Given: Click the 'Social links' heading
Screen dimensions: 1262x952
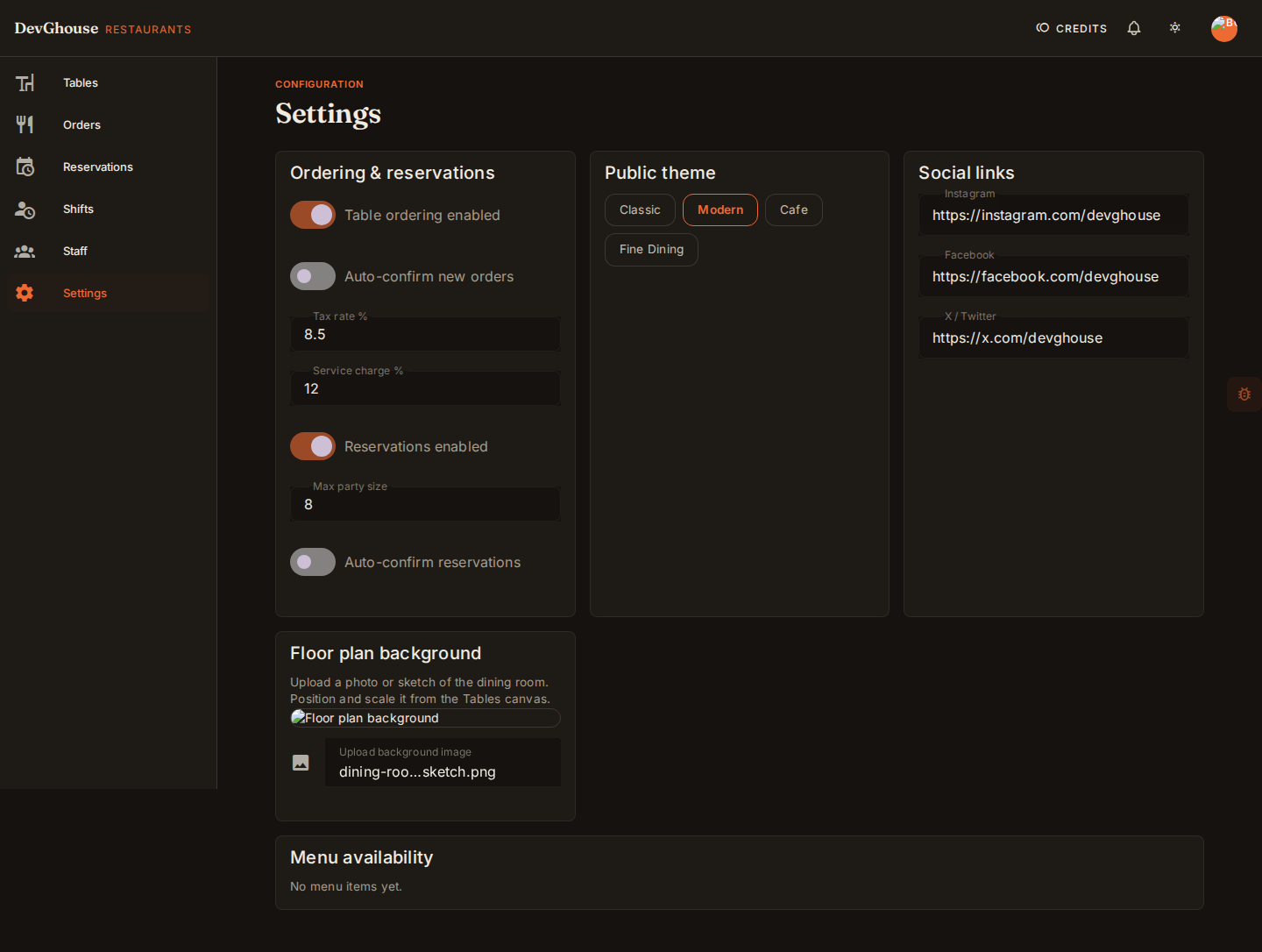Looking at the screenshot, I should 967,174.
